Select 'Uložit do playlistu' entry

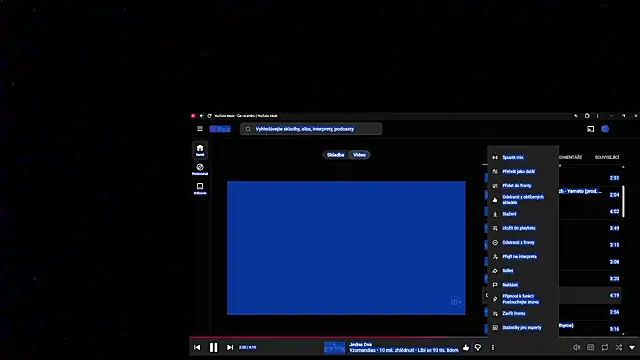coord(523,228)
